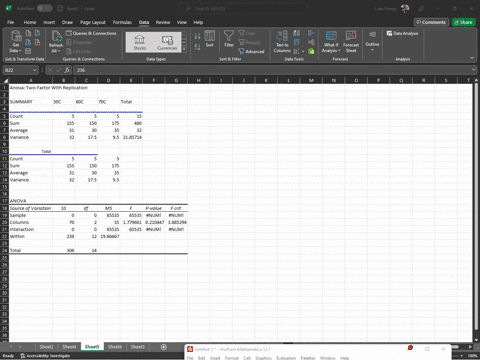Screen dimensions: 480x360
Task: Open What-If Analysis dropdown
Action: [331, 42]
